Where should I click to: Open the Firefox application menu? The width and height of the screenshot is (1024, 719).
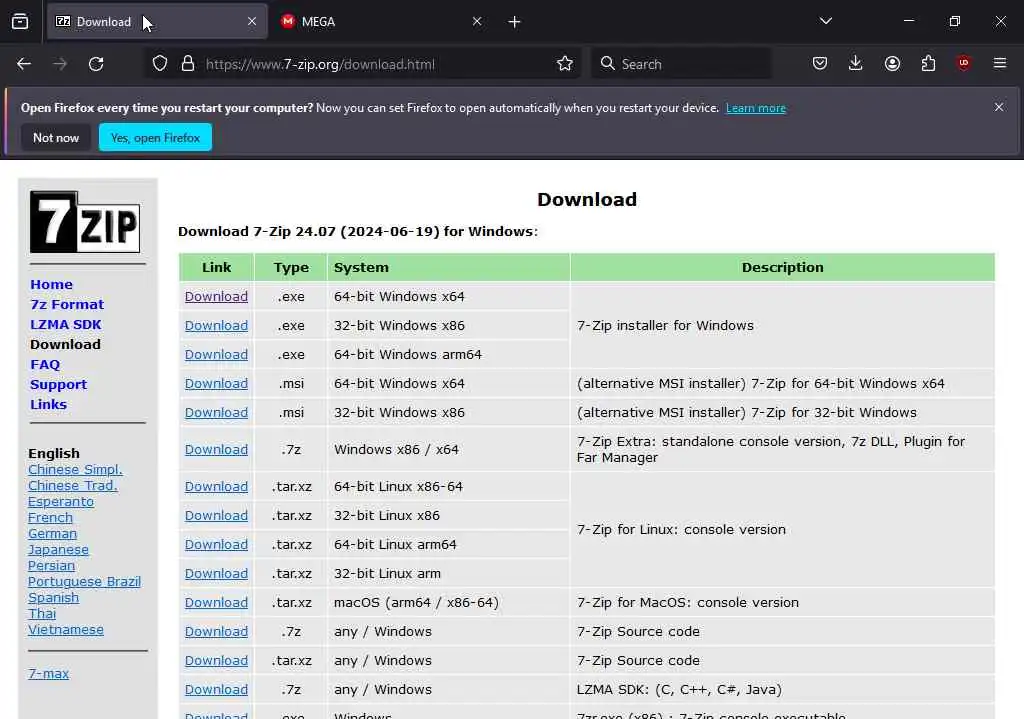click(1000, 63)
